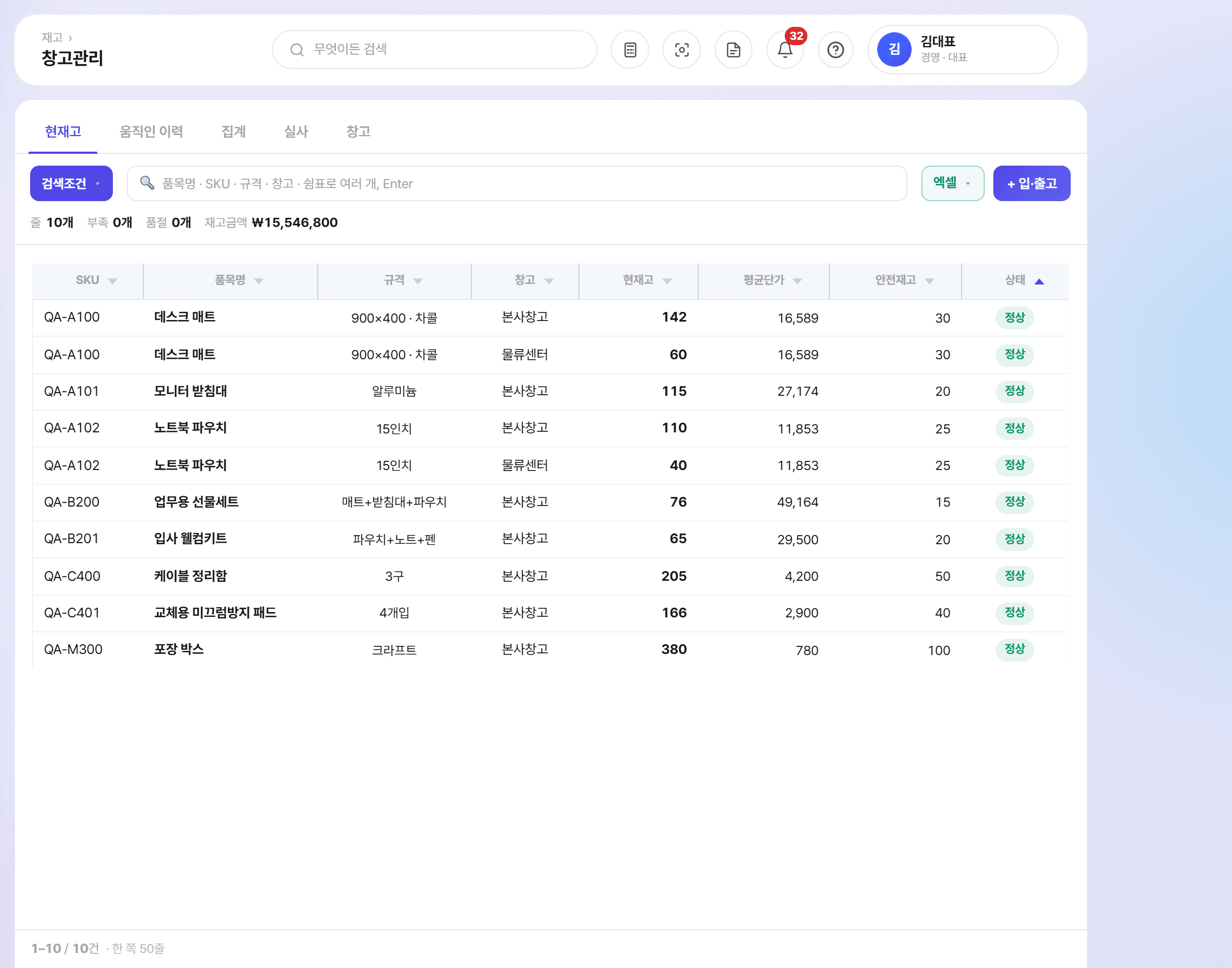Click magnifier icon in global search
The image size is (1232, 968).
pos(297,50)
